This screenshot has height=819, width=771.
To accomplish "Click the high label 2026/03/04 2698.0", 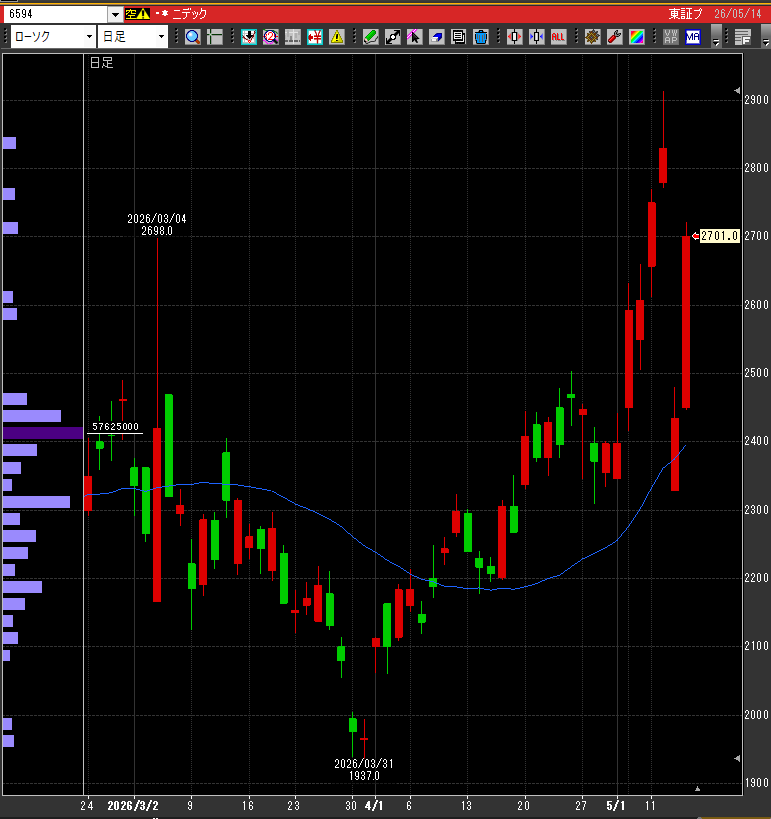I will pyautogui.click(x=157, y=225).
